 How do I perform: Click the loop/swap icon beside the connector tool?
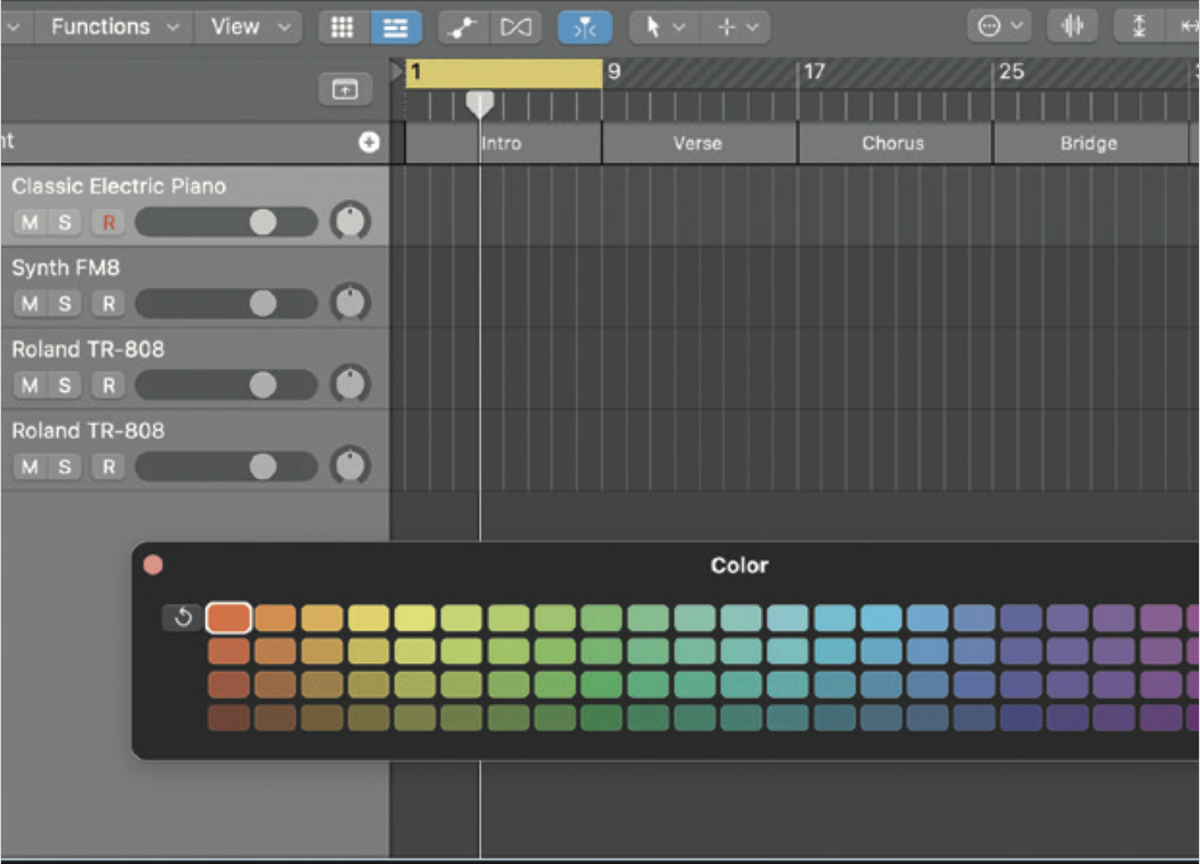coord(516,27)
